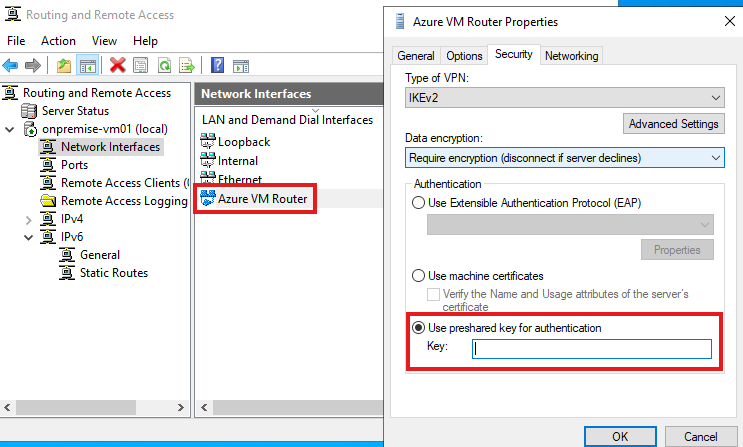Expand the IPv4 tree node
This screenshot has width=743, height=447.
tap(28, 219)
